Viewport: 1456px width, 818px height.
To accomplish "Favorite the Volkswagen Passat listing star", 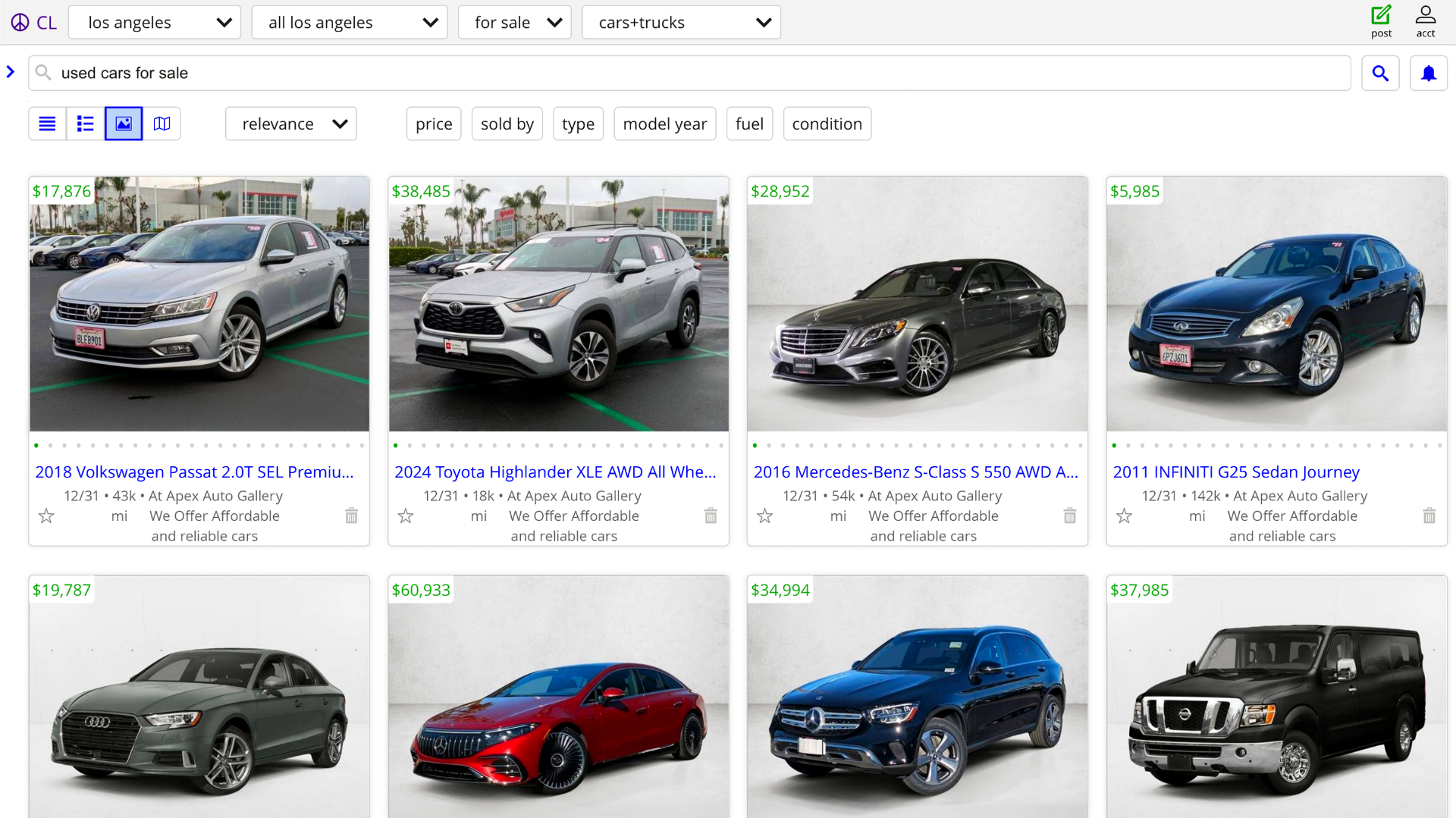I will (x=46, y=516).
